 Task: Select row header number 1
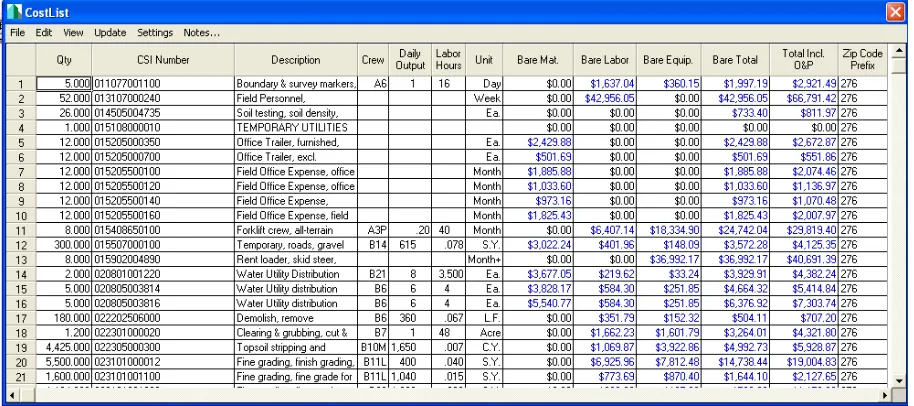21,84
